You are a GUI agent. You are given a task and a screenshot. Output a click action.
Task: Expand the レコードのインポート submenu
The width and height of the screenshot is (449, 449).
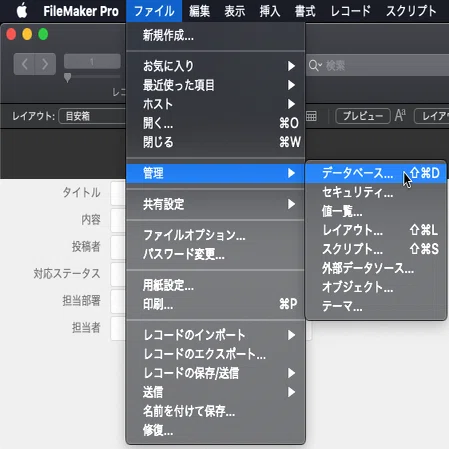point(216,335)
